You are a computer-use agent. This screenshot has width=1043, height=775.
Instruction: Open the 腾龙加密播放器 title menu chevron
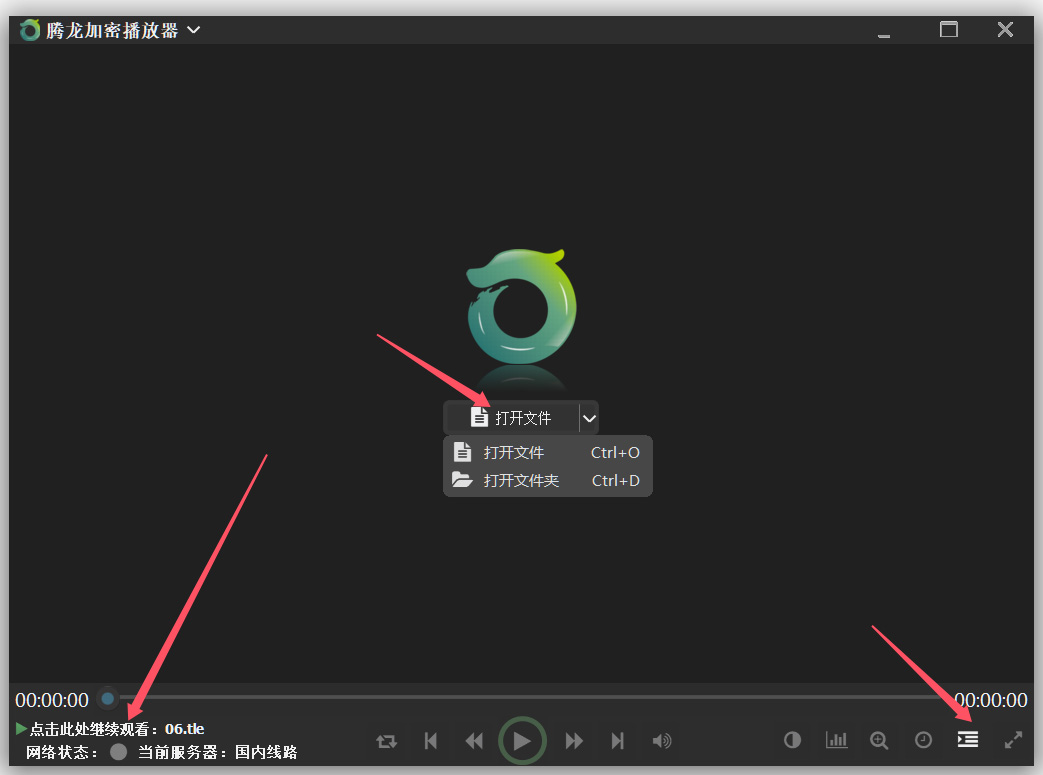(x=194, y=30)
